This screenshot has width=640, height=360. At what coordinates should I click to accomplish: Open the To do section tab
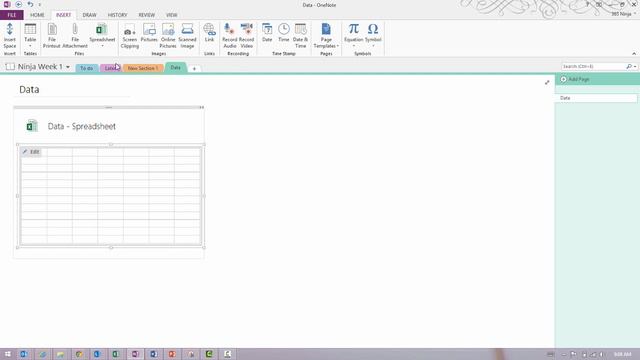click(x=87, y=68)
